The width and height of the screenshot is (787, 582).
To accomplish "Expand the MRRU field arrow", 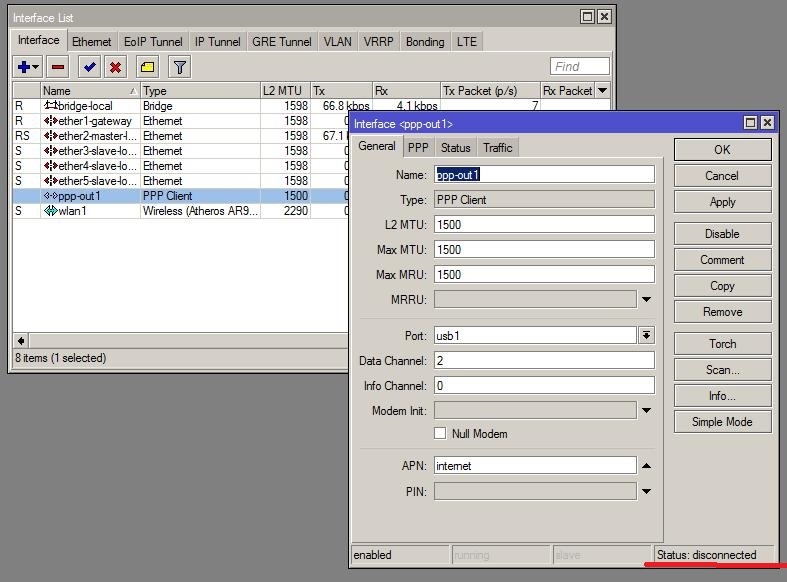I will [x=646, y=300].
